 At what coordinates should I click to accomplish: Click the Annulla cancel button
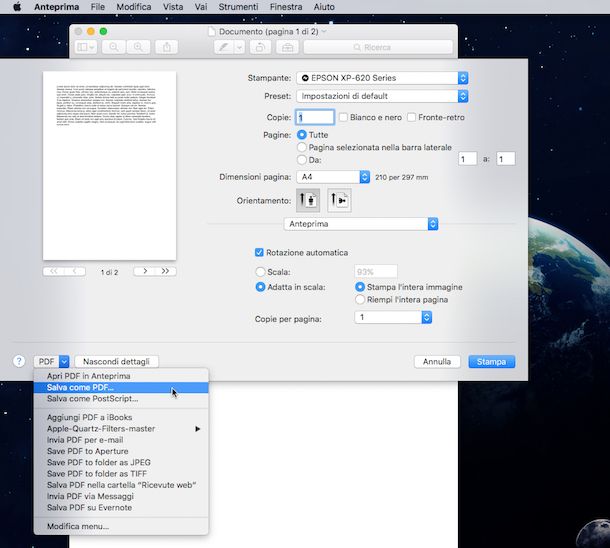pyautogui.click(x=437, y=362)
